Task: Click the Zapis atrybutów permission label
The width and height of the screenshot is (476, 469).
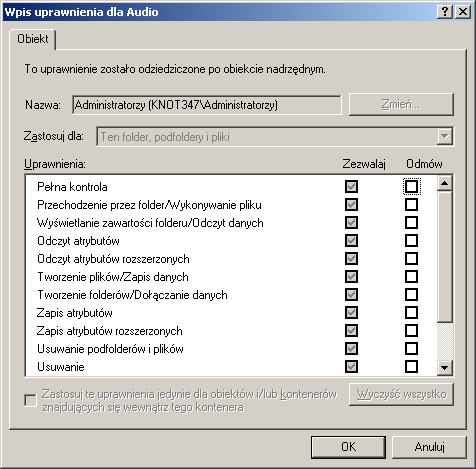Action: 75,313
